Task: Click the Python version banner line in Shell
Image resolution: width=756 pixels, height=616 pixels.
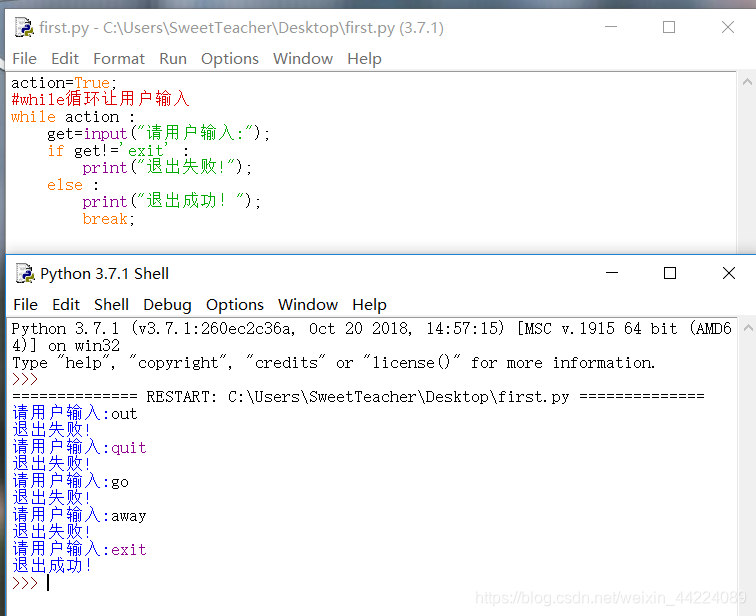Action: (372, 337)
